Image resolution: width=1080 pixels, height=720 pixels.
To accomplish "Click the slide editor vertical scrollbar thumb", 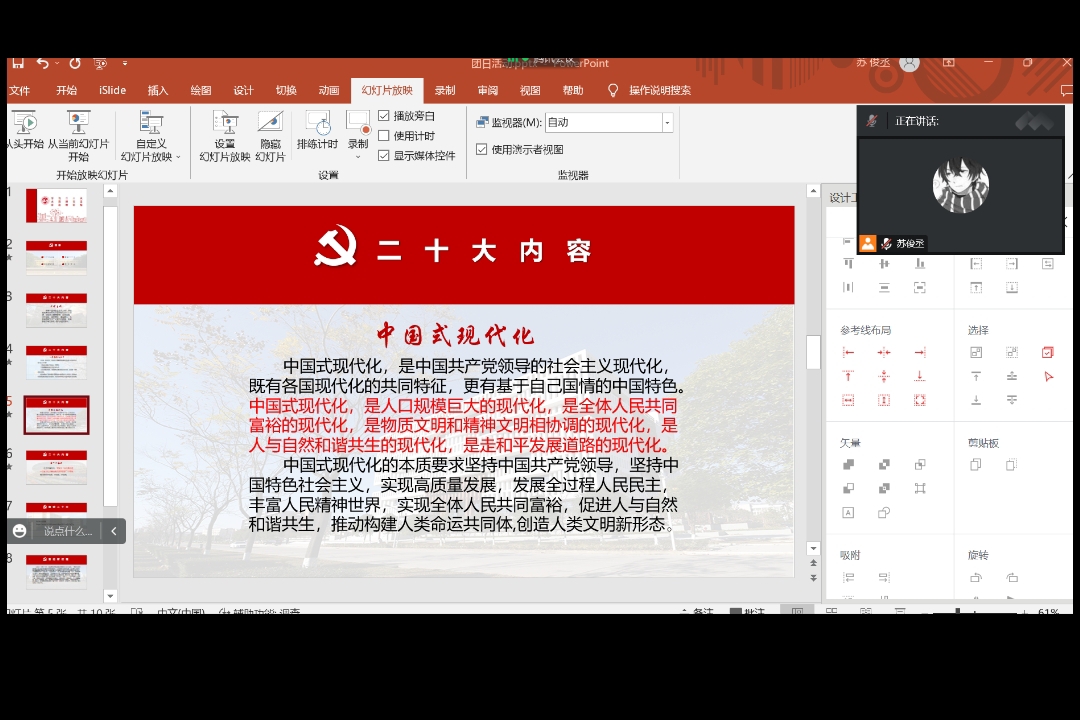I will pos(813,352).
